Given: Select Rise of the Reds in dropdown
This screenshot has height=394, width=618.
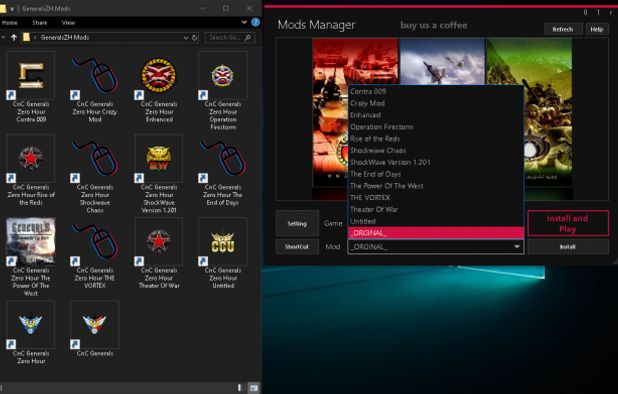Looking at the screenshot, I should coord(436,139).
